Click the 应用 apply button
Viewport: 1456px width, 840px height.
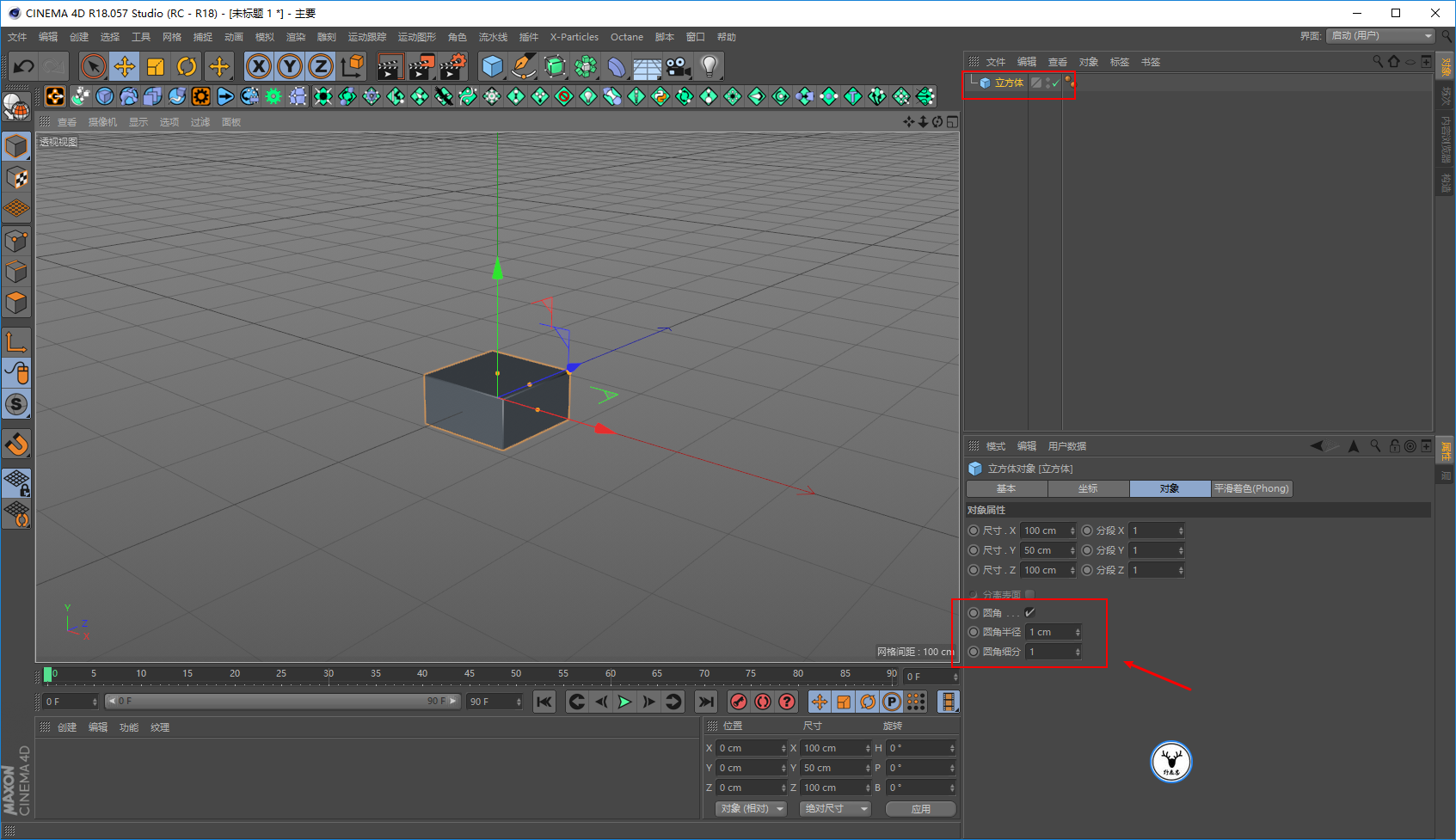[x=921, y=809]
